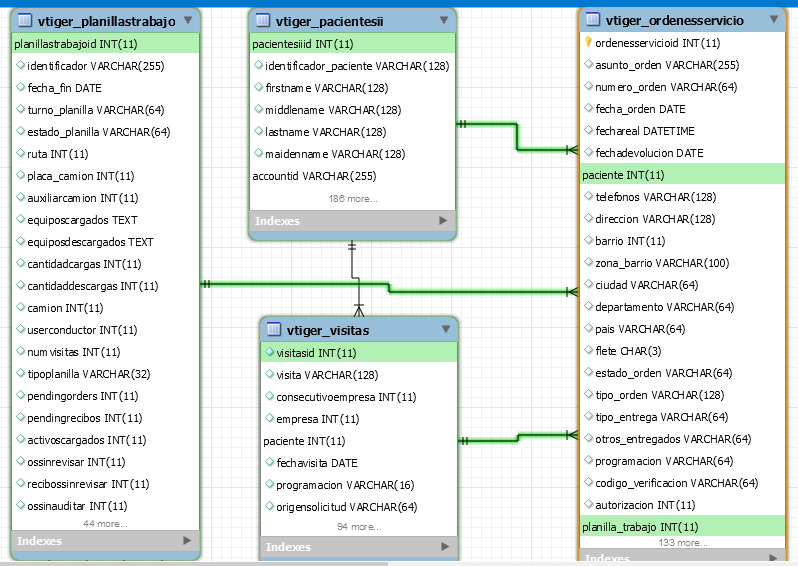Viewport: 798px width, 566px height.
Task: Collapse vtiger_ordenesservicio table with header arrow
Action: click(774, 19)
